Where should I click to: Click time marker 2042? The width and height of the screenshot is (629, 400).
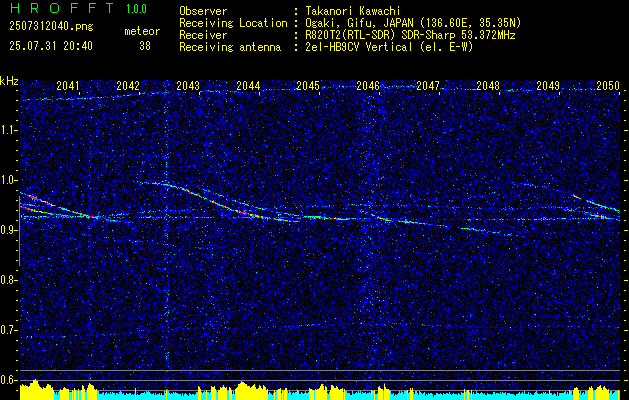[128, 86]
